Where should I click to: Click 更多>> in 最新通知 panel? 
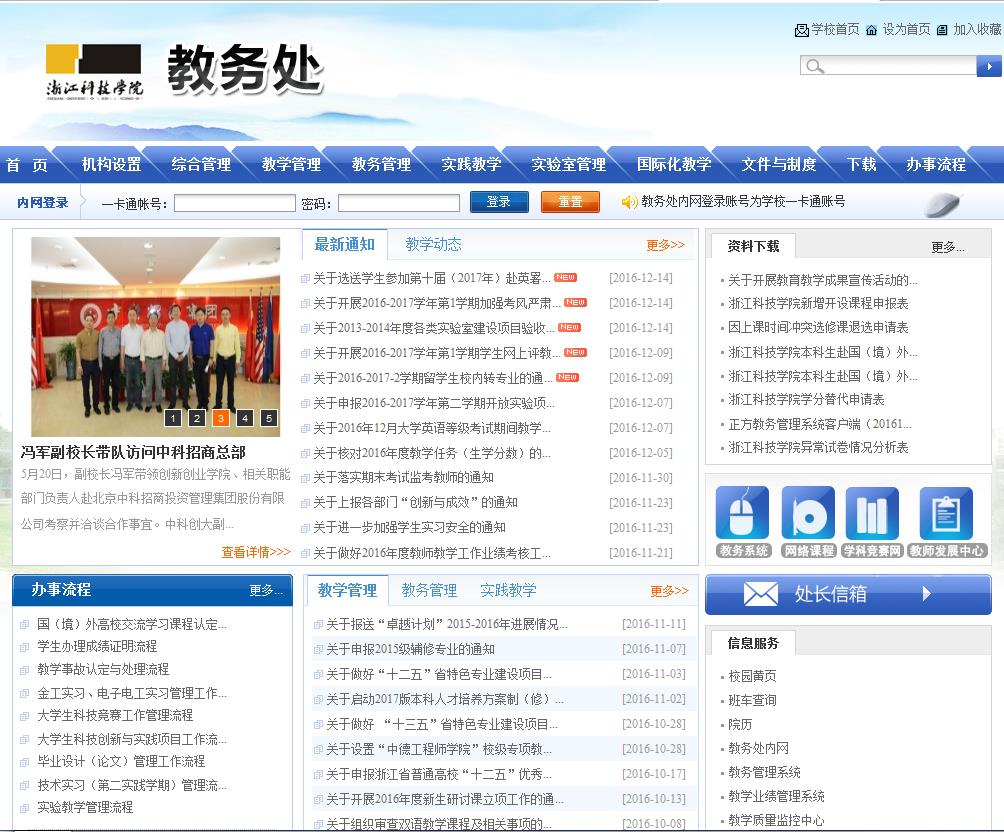point(665,245)
